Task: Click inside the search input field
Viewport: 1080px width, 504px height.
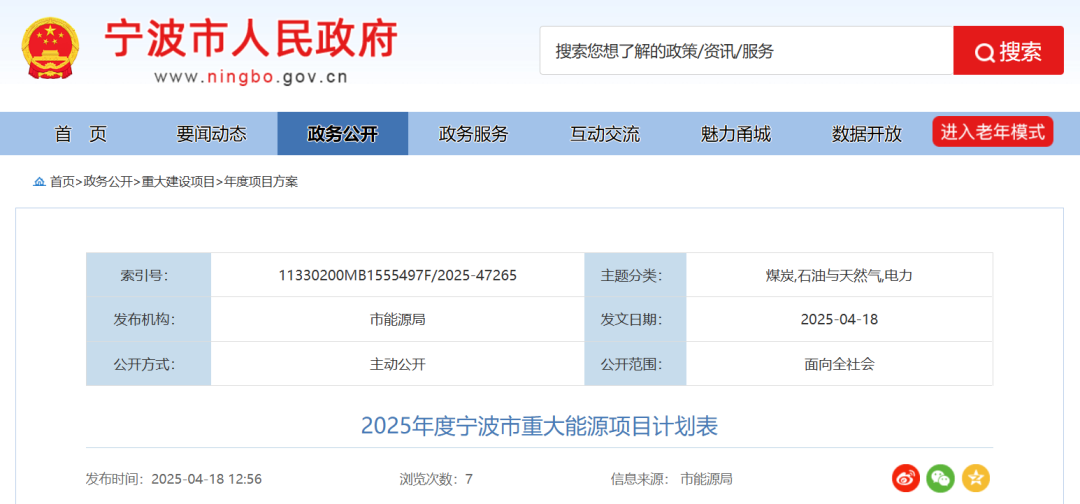Action: point(745,51)
